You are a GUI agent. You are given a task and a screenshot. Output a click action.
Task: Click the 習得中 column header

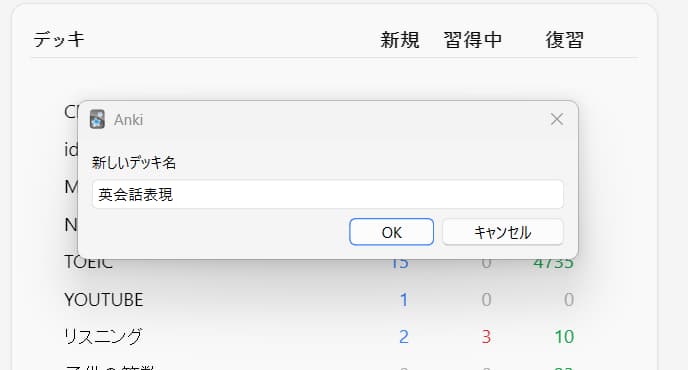click(473, 40)
